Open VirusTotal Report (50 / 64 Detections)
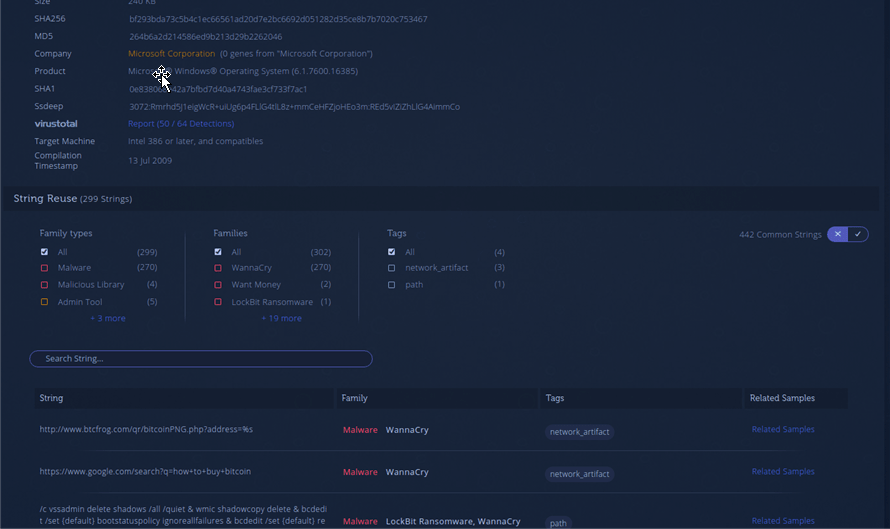The height and width of the screenshot is (529, 890). coord(181,124)
